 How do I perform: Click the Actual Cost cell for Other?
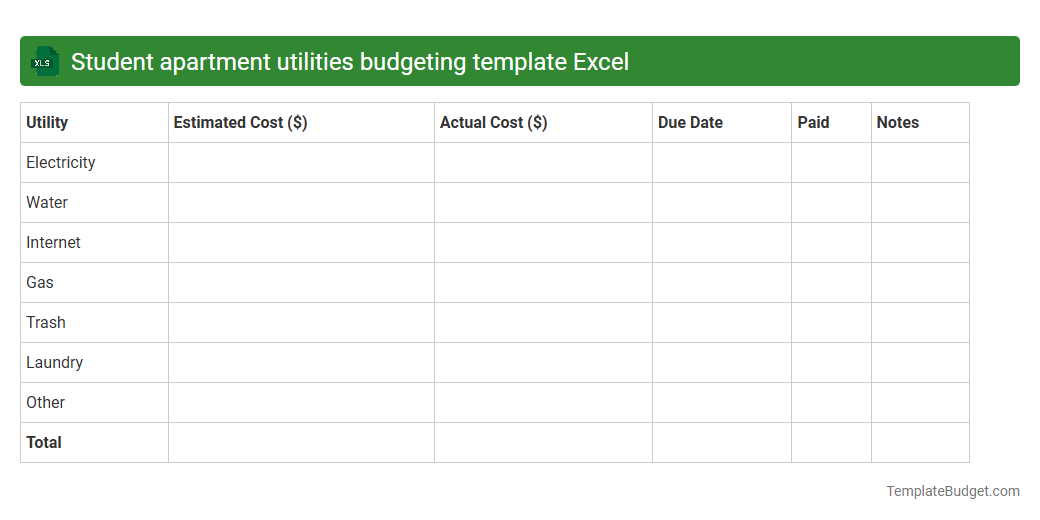[x=543, y=403]
